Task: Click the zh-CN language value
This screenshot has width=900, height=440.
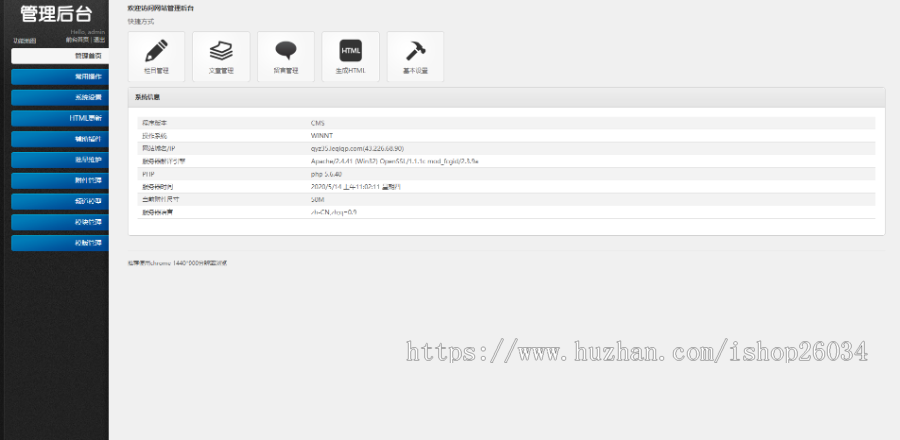Action: (333, 212)
